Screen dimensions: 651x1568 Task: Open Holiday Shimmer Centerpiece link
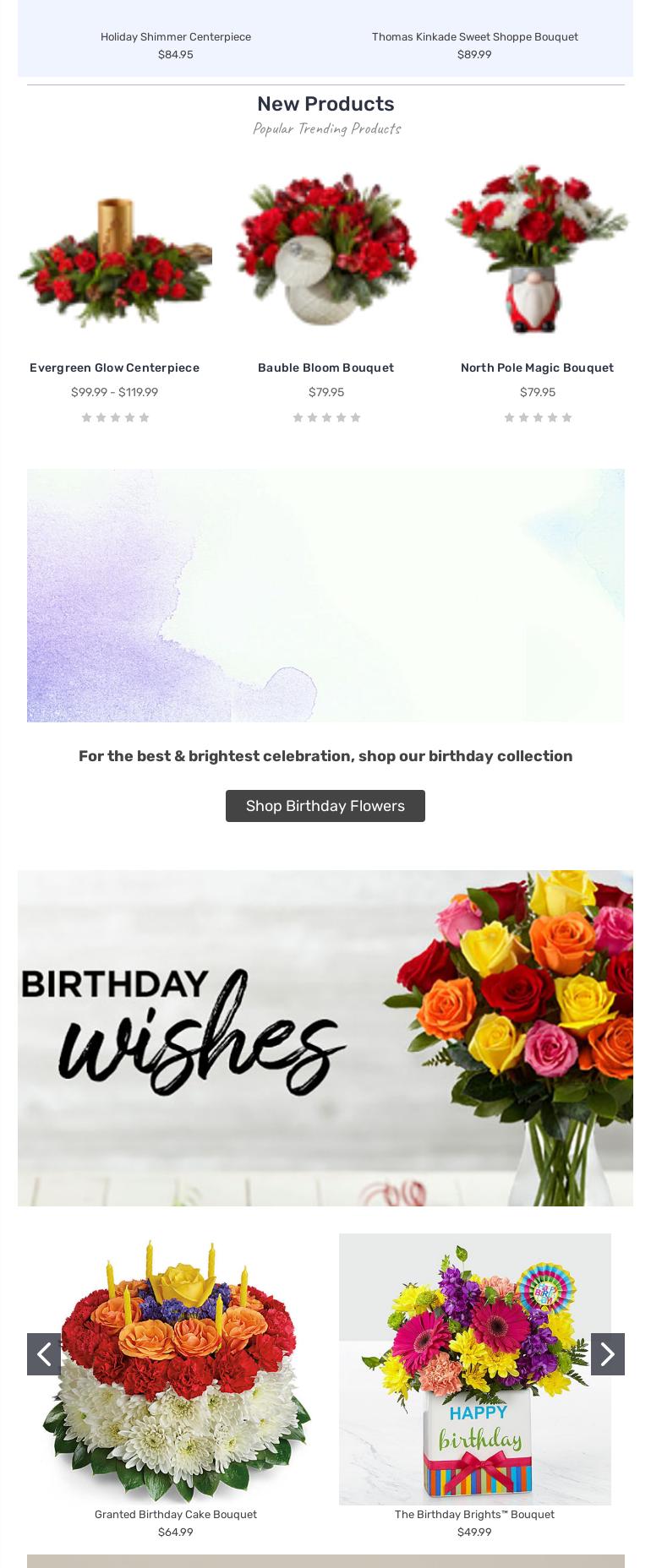(x=176, y=36)
